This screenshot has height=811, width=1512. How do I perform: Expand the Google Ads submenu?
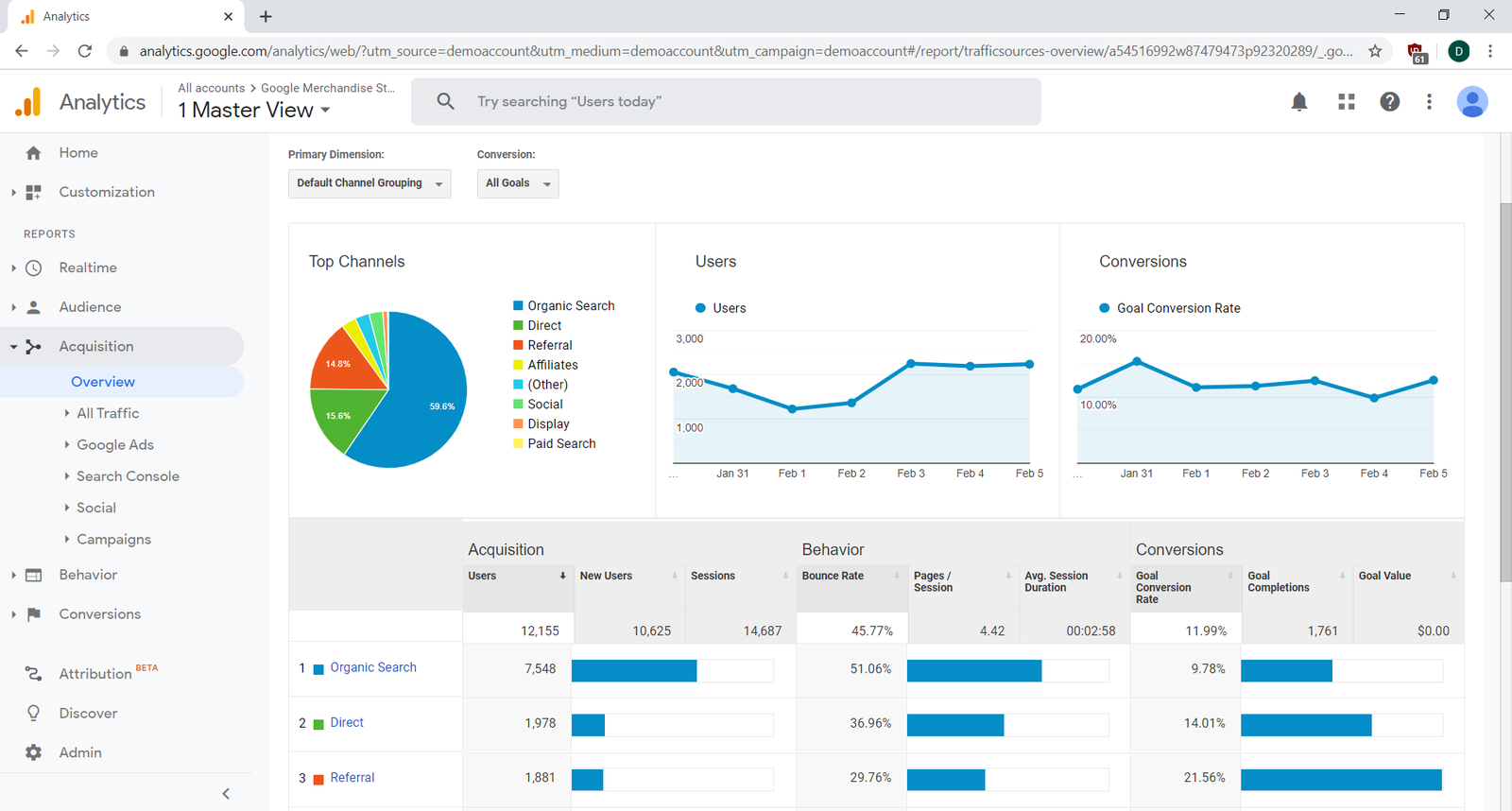[x=114, y=444]
